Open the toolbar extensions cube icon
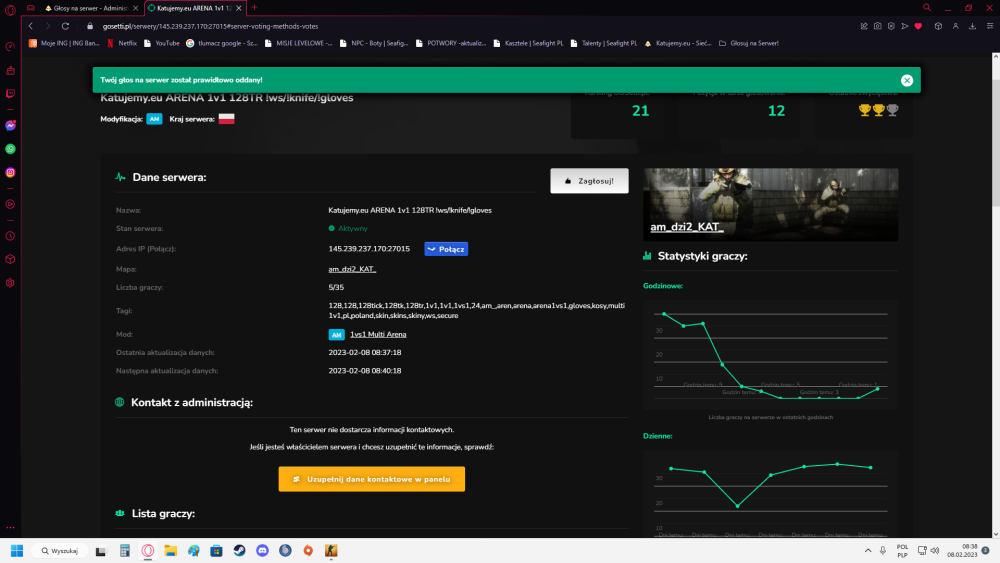 click(x=938, y=26)
